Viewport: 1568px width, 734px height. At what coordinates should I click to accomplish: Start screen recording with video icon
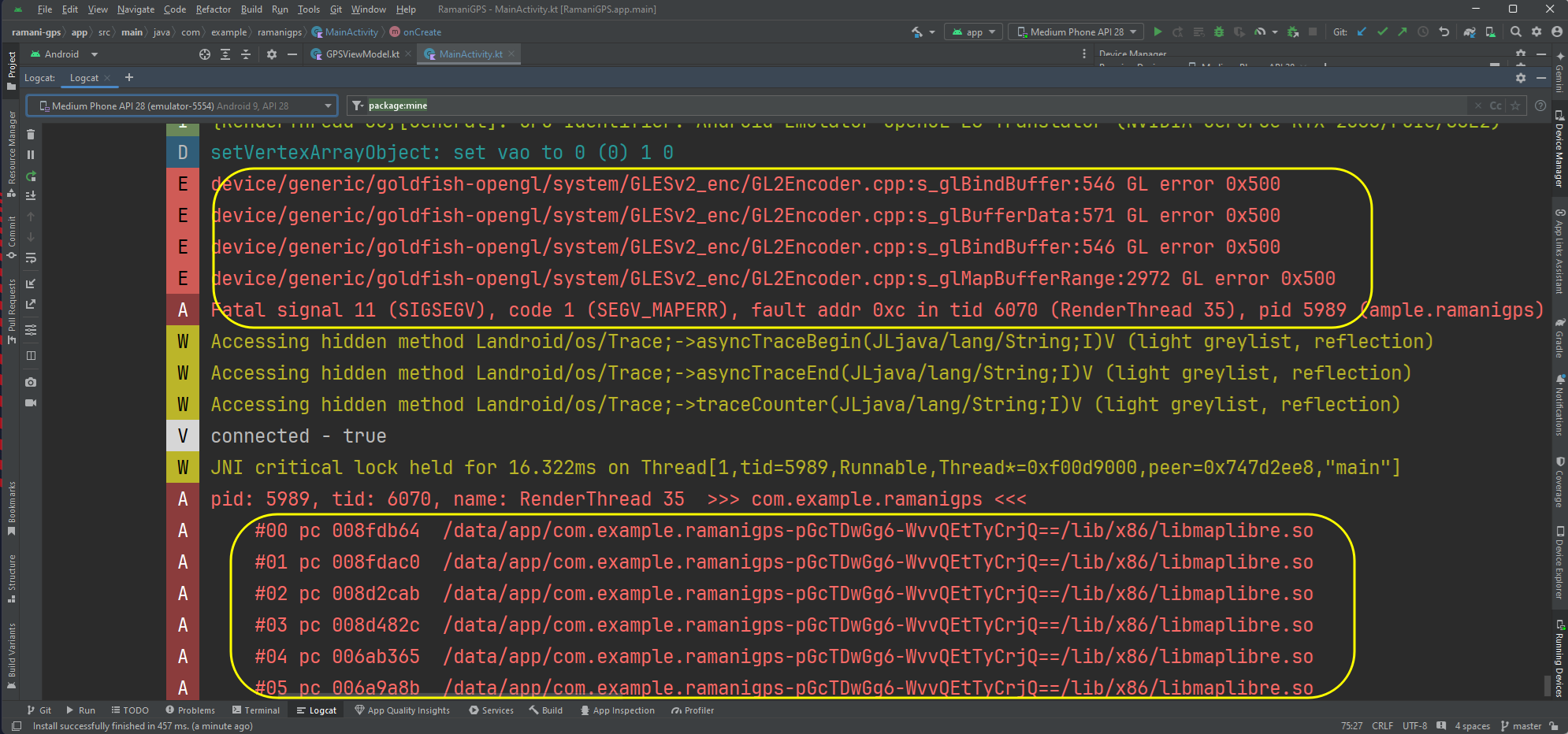(x=31, y=402)
